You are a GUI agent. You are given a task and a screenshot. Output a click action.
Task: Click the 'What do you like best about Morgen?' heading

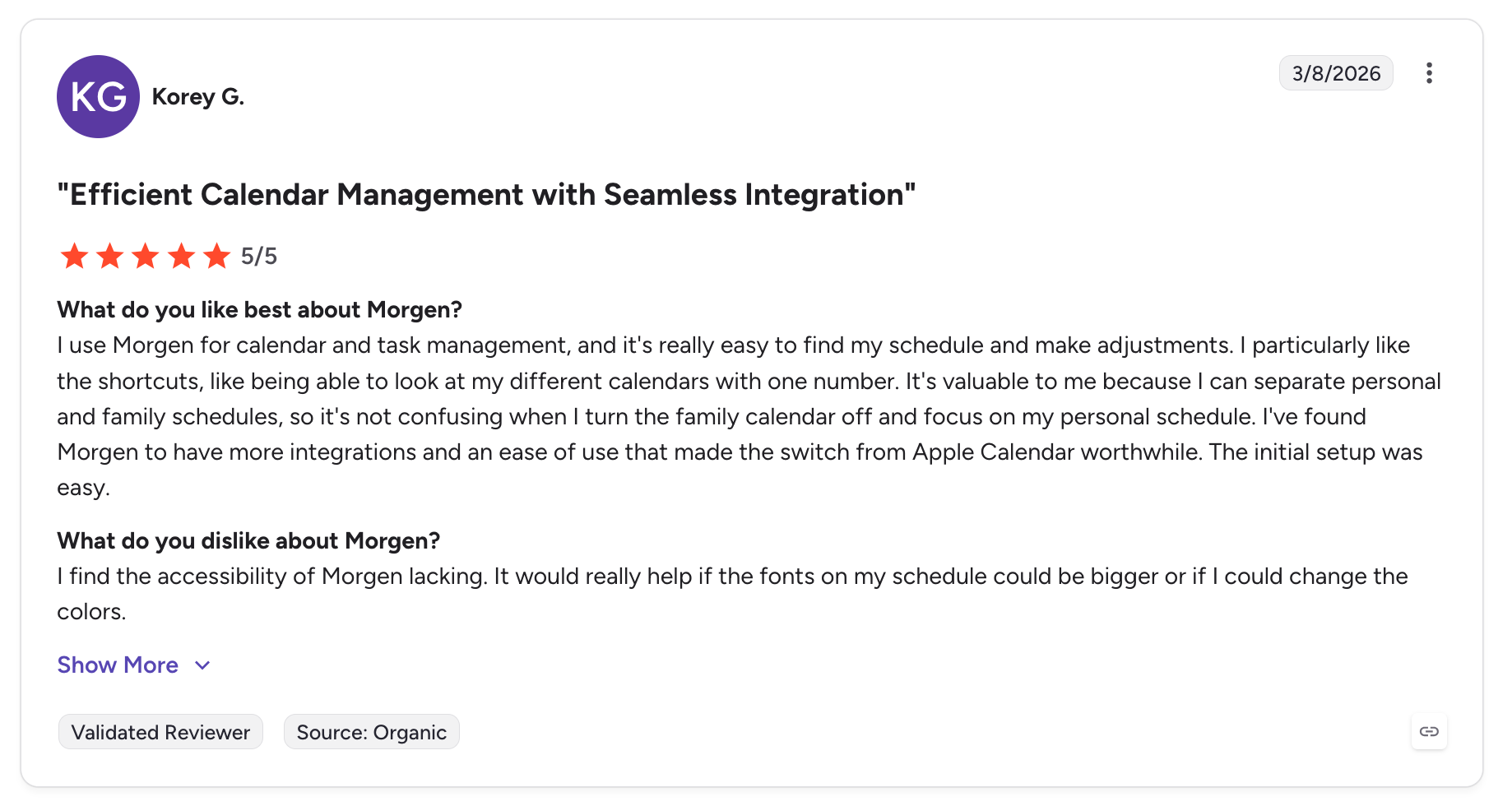[x=259, y=309]
